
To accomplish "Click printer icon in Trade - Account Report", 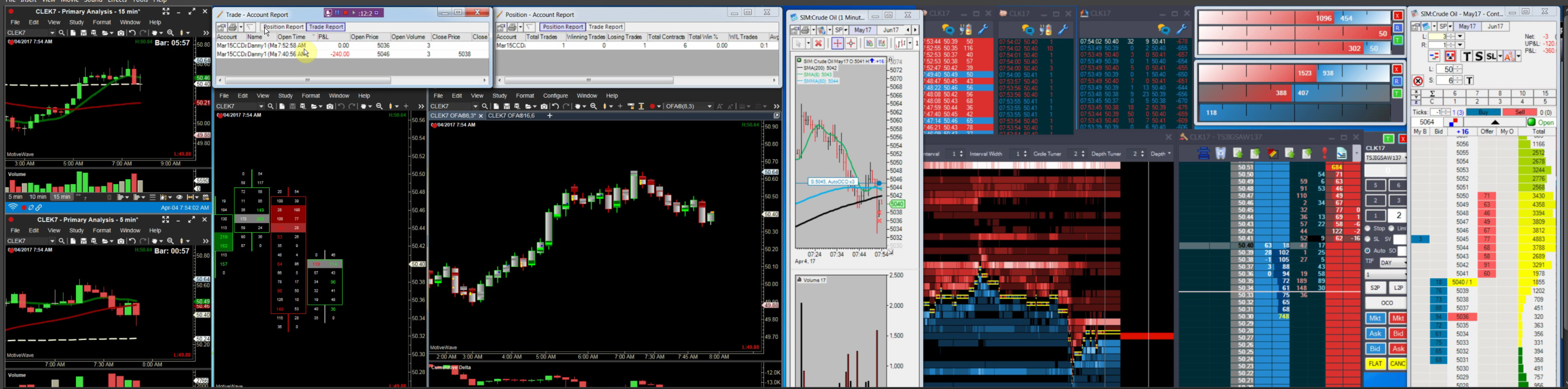I will (232, 27).
